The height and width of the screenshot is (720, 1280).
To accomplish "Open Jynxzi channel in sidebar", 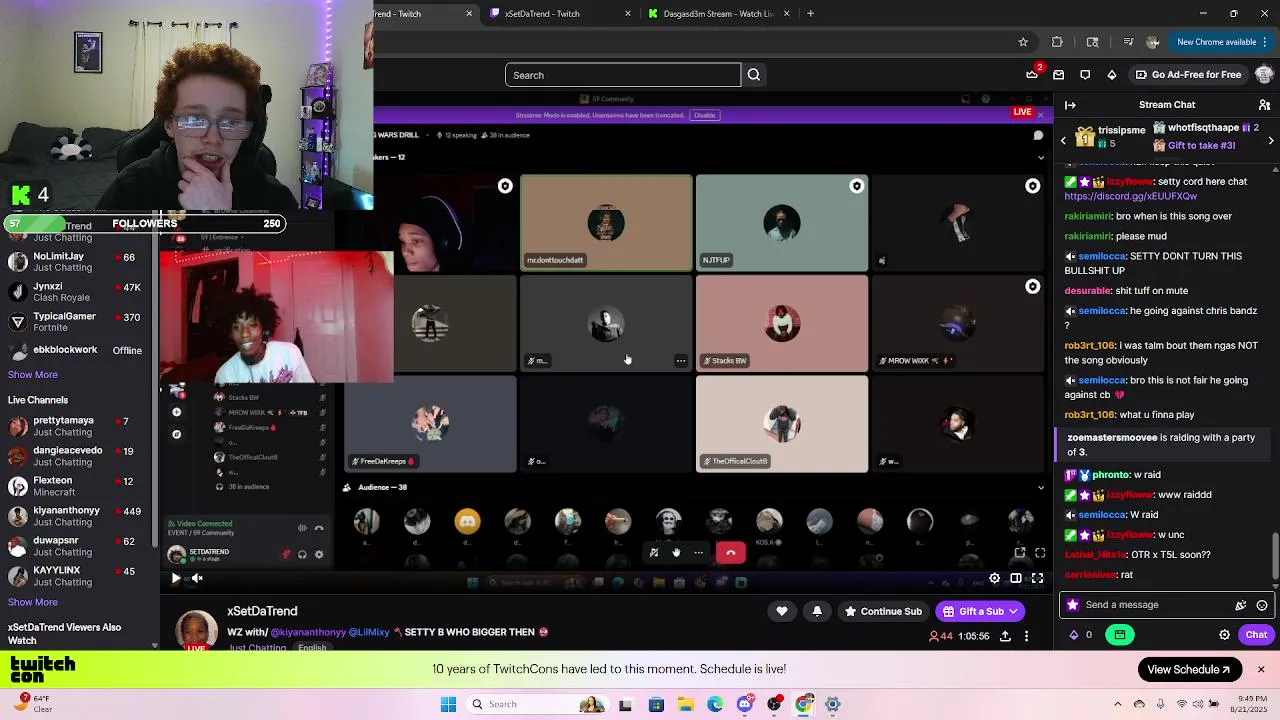I will click(77, 292).
